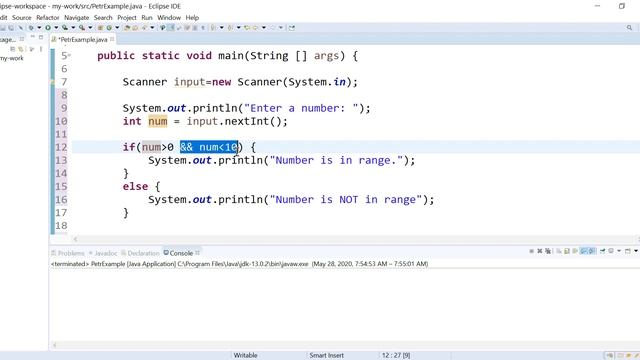Open the Run menu
Image resolution: width=640 pixels, height=360 pixels.
pyautogui.click(x=147, y=18)
